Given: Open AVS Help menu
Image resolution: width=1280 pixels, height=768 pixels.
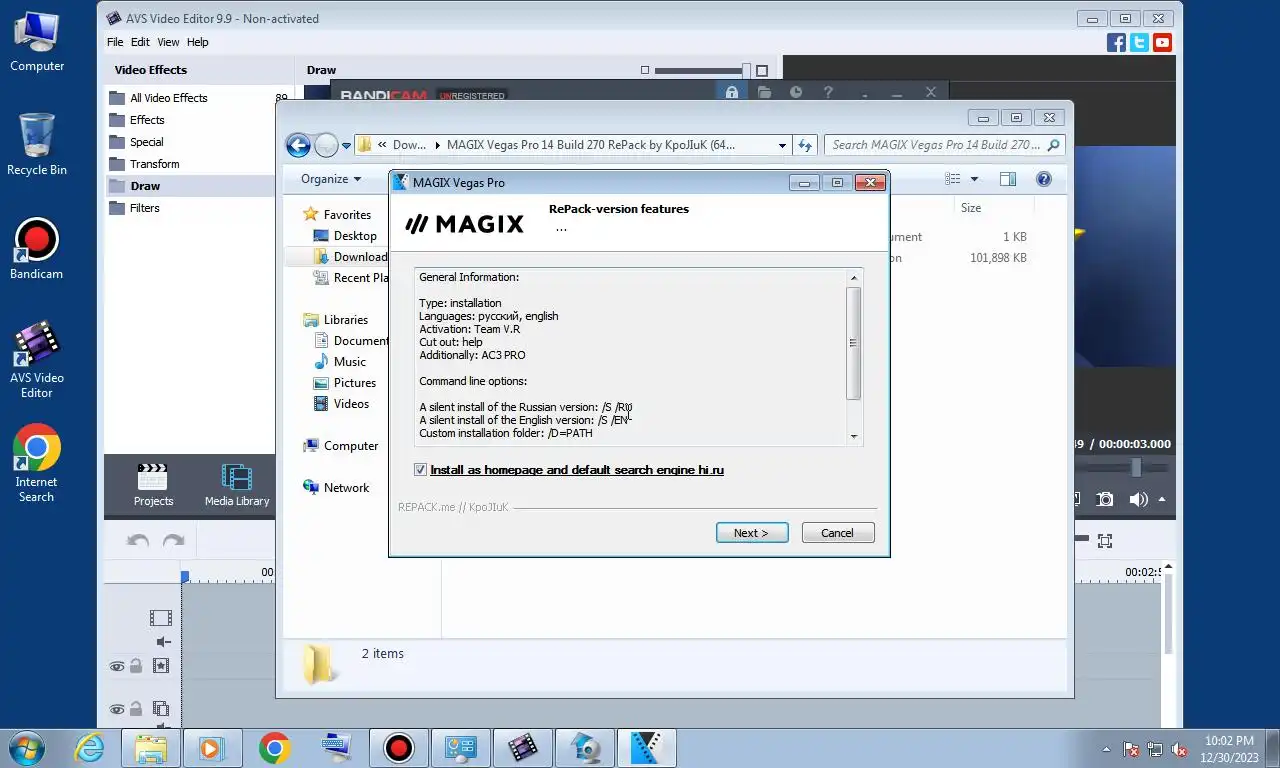Looking at the screenshot, I should tap(198, 42).
